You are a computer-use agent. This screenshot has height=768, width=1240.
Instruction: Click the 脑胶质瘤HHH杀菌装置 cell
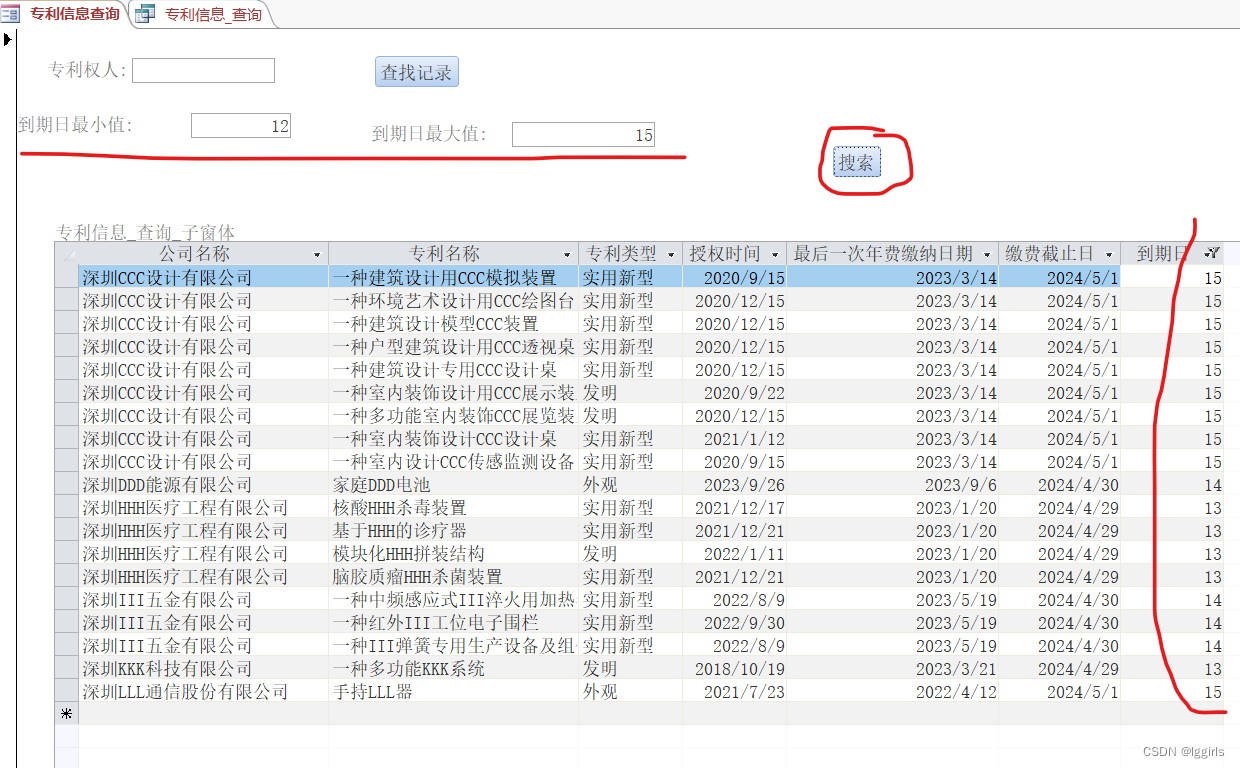pos(454,577)
